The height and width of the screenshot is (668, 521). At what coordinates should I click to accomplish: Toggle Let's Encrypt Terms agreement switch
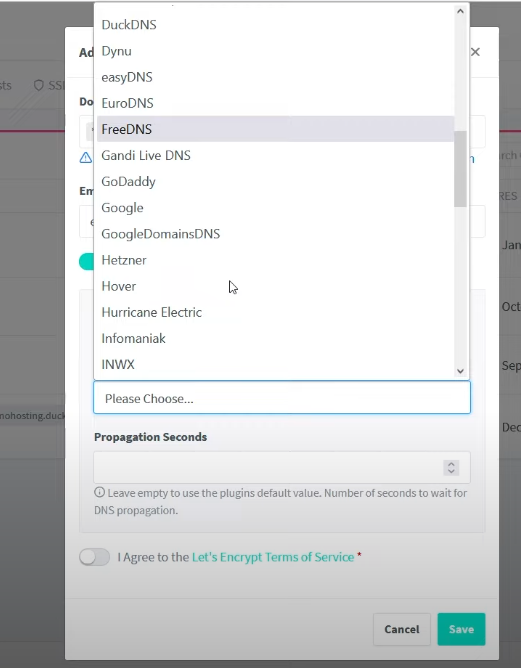tap(95, 557)
